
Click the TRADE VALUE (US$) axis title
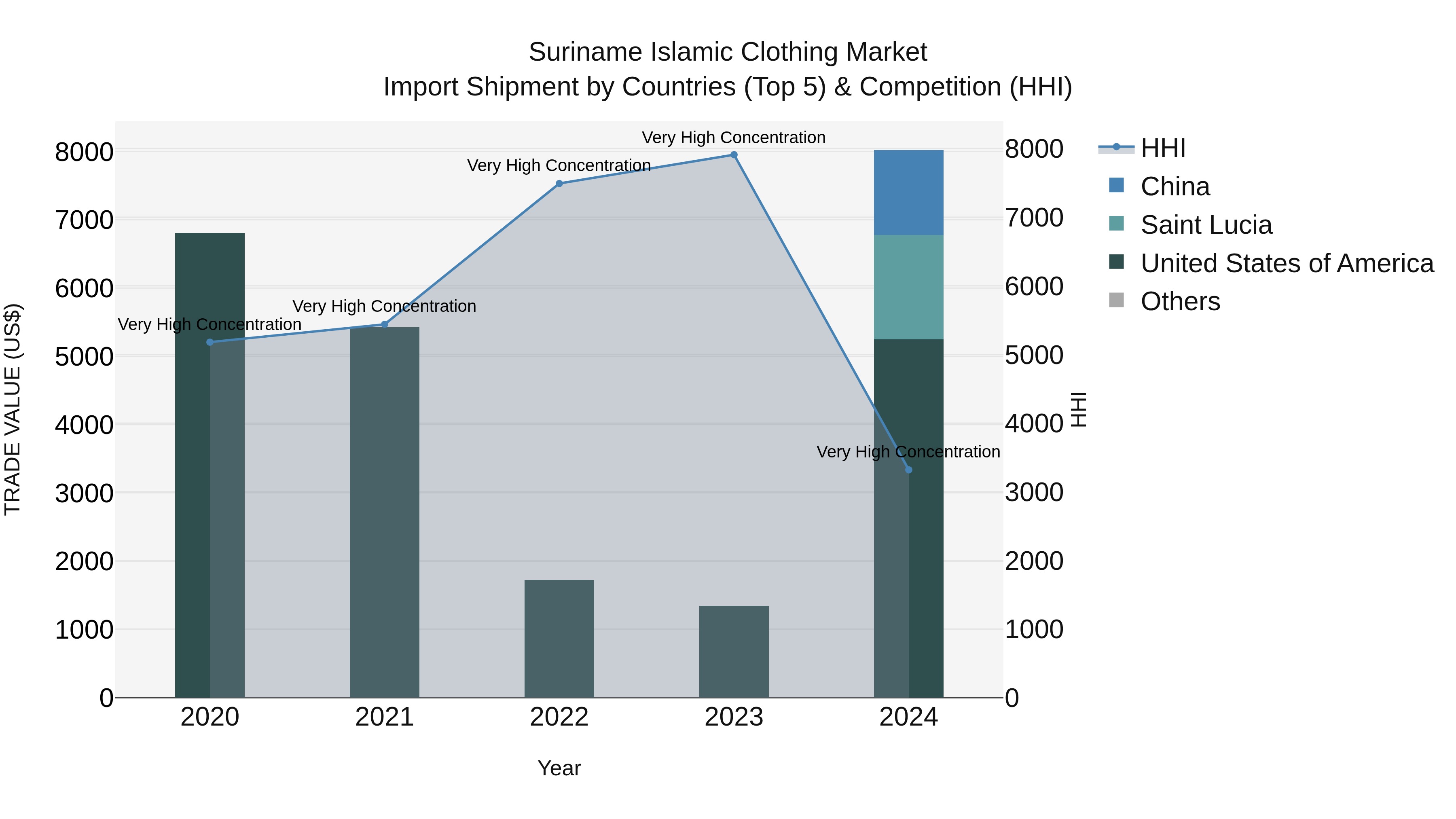pos(13,409)
